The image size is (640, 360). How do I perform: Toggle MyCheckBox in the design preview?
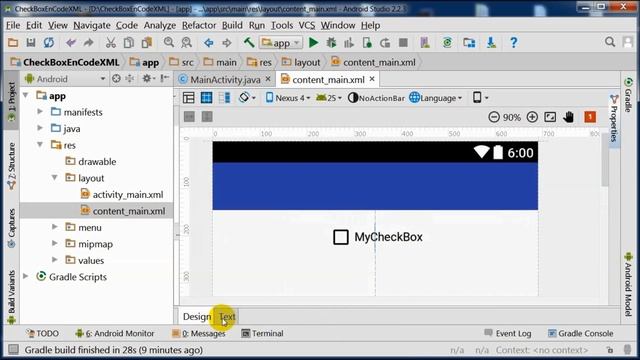click(341, 237)
